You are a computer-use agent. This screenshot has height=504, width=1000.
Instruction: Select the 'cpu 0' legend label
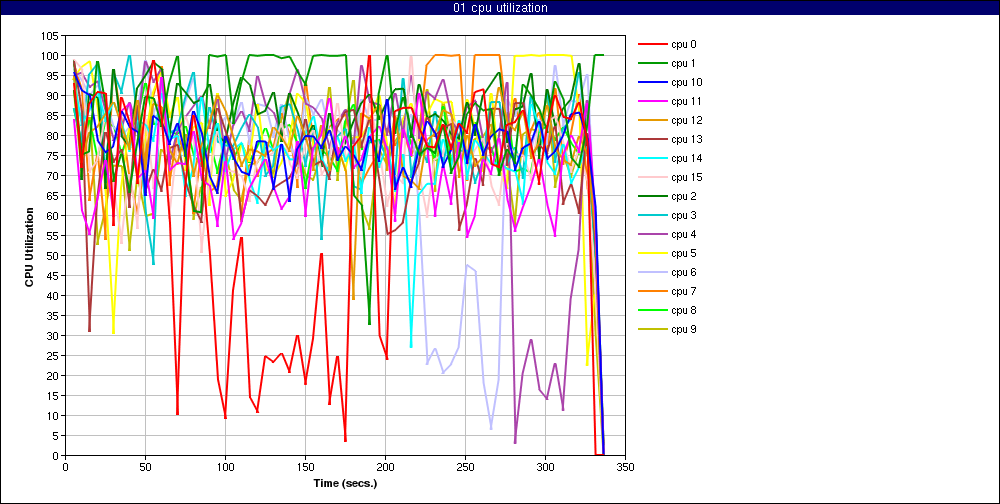tap(683, 44)
